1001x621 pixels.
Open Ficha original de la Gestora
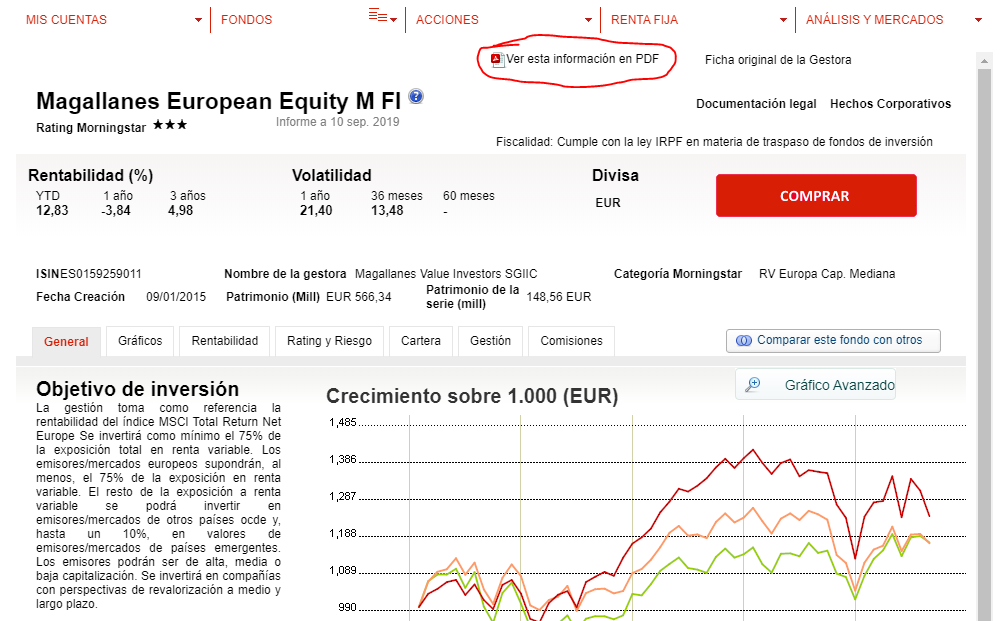(x=778, y=60)
